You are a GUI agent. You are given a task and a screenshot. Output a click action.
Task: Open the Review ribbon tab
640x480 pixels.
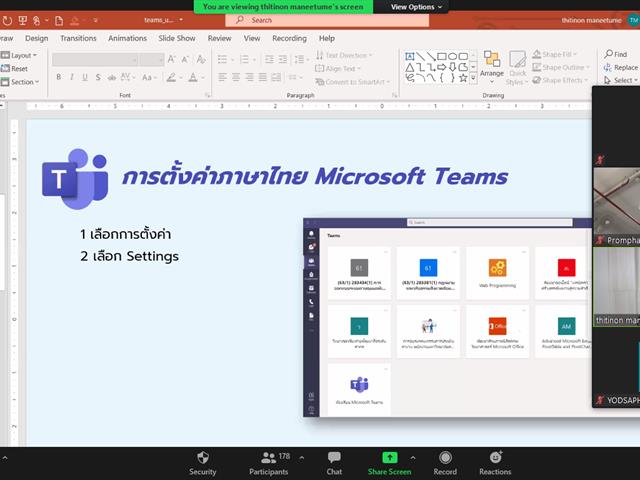pyautogui.click(x=219, y=38)
